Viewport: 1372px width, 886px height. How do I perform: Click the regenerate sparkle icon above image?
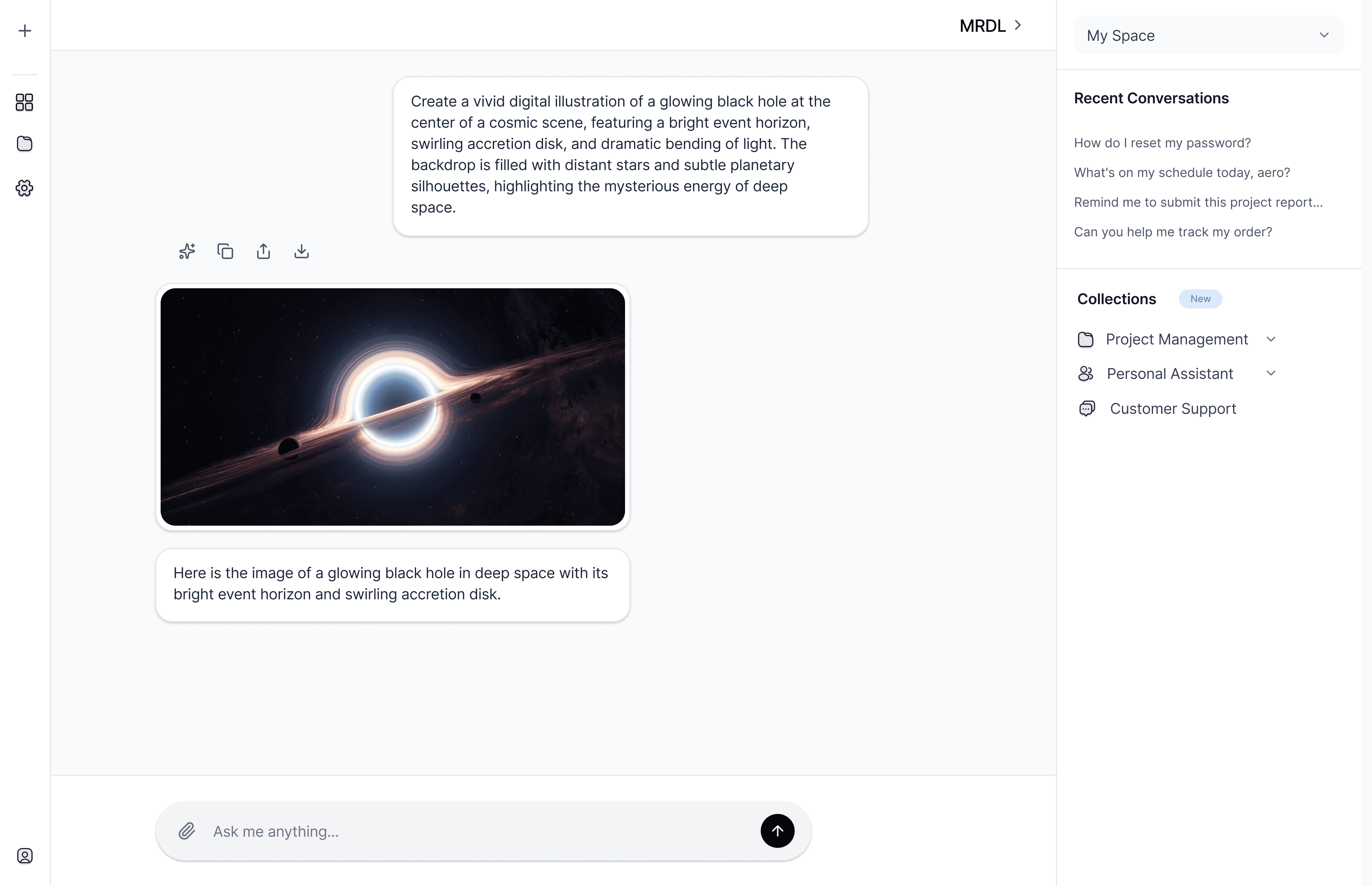coord(187,251)
